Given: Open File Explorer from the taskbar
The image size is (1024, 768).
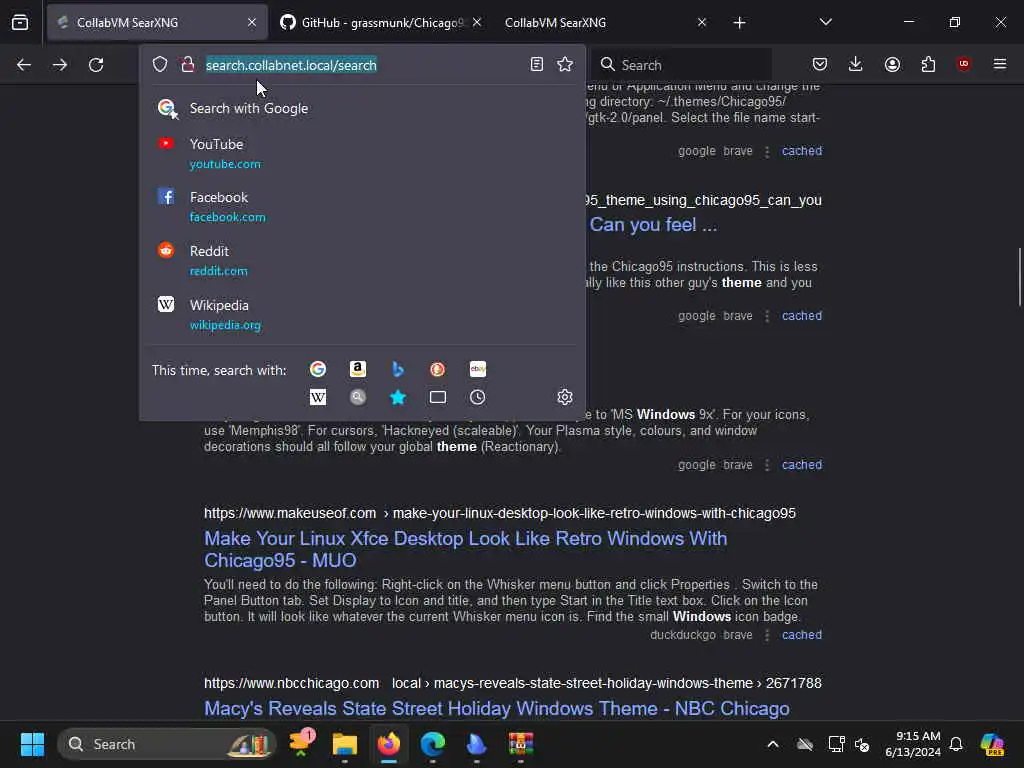Looking at the screenshot, I should click(344, 744).
